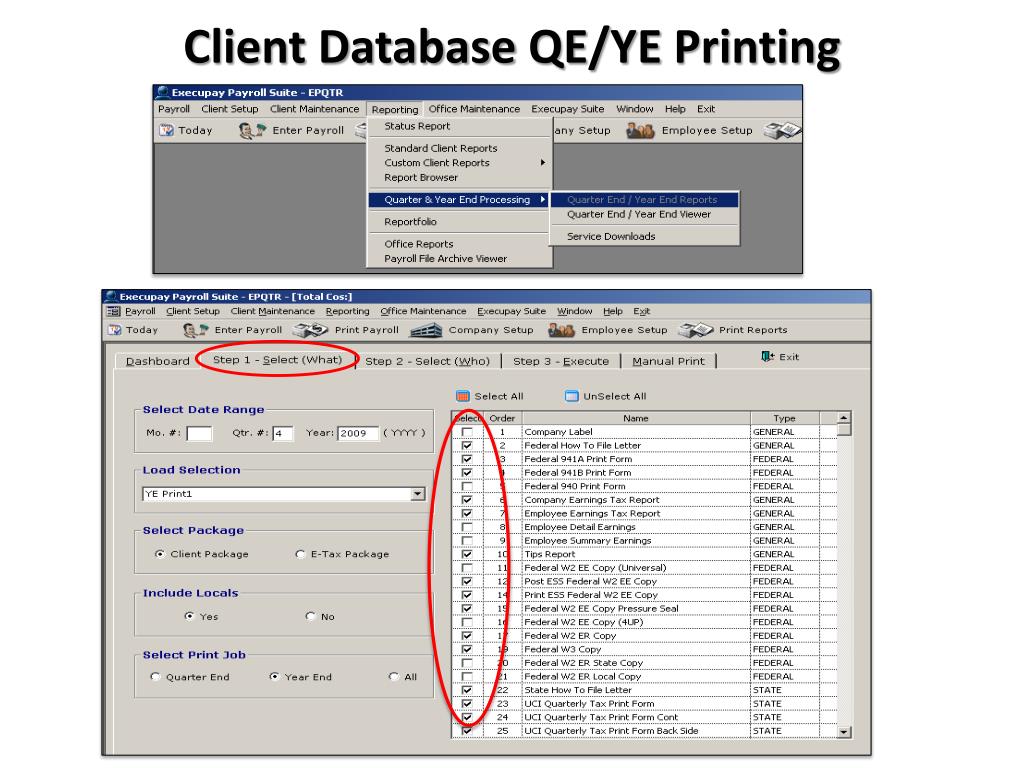Click the Order column header

click(502, 418)
